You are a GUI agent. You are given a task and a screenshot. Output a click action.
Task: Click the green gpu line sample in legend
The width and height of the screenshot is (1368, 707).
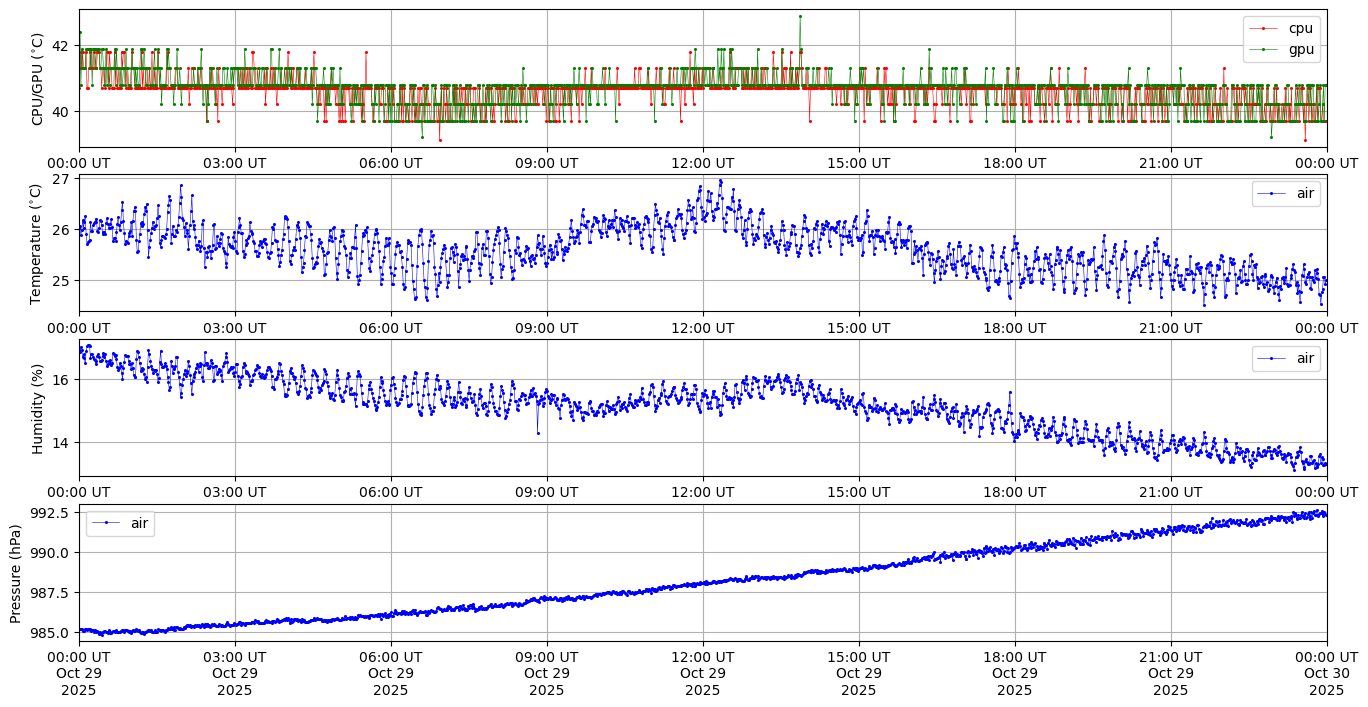(1264, 49)
